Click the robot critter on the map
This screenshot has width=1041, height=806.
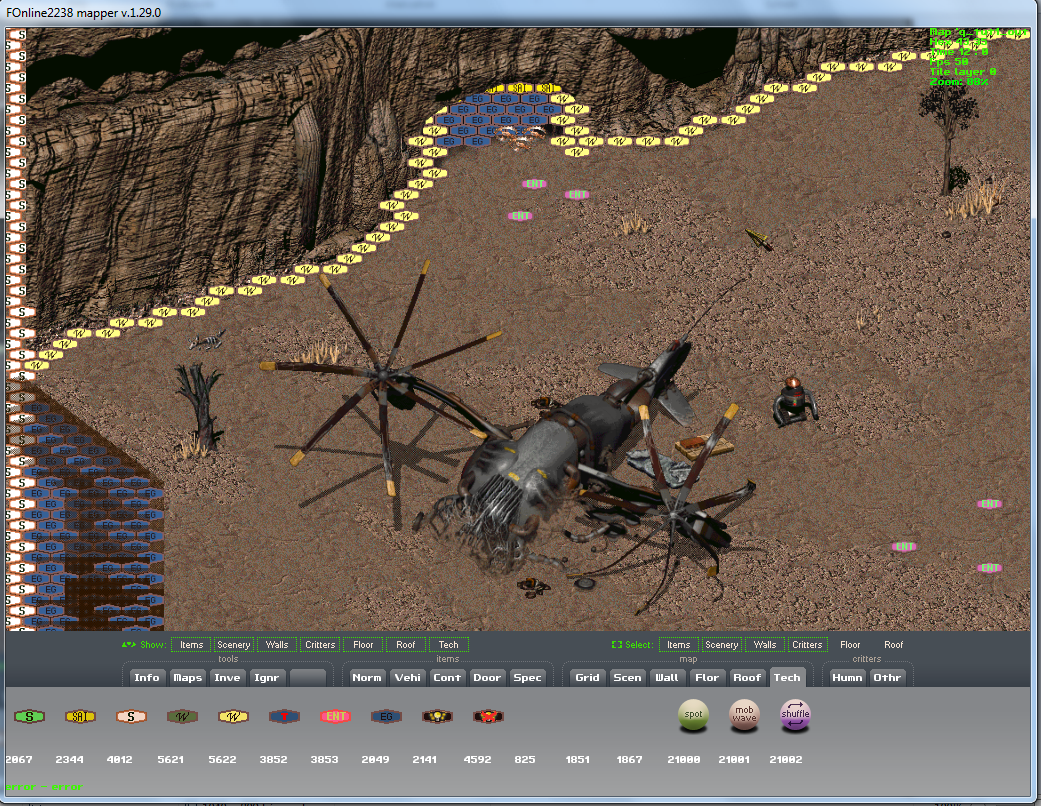[x=795, y=400]
